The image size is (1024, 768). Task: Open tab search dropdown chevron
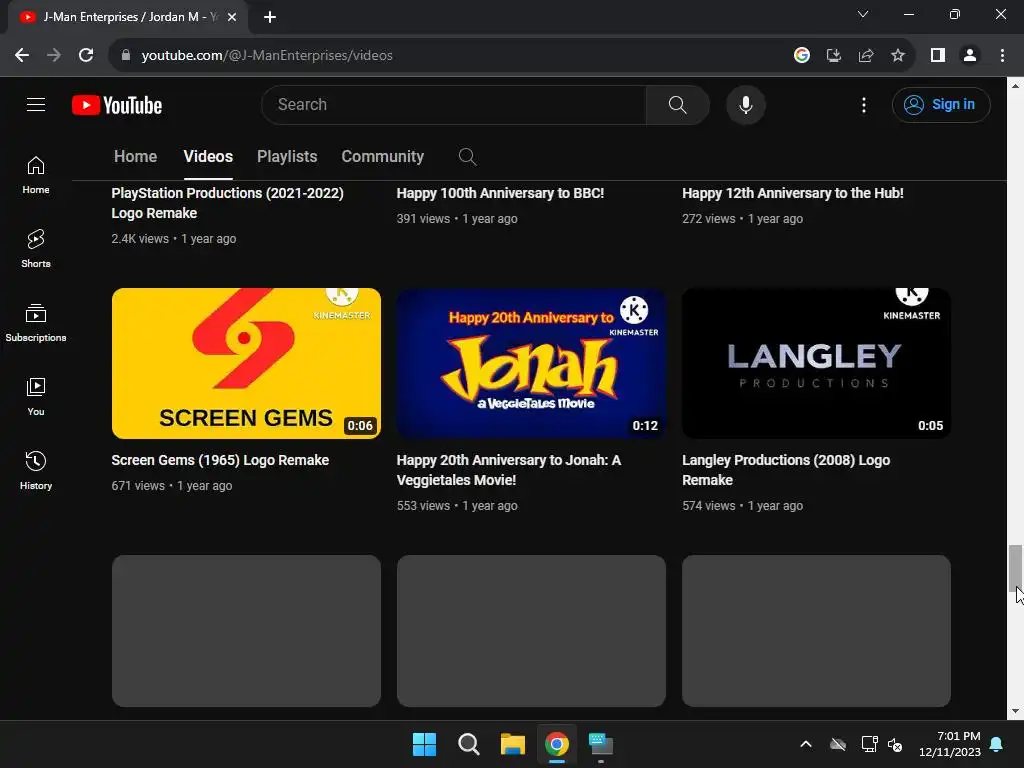(x=863, y=14)
